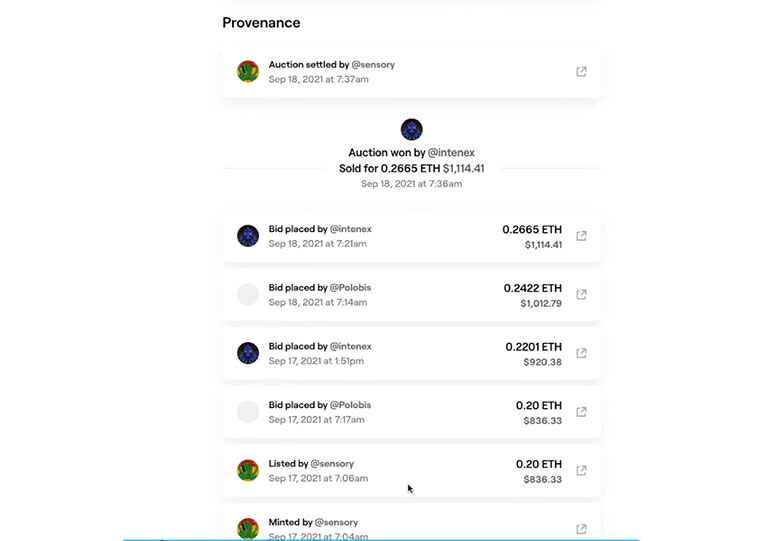This screenshot has width=763, height=541.
Task: Click intenex avatar in 0.2665 ETH bid row
Action: tap(248, 236)
